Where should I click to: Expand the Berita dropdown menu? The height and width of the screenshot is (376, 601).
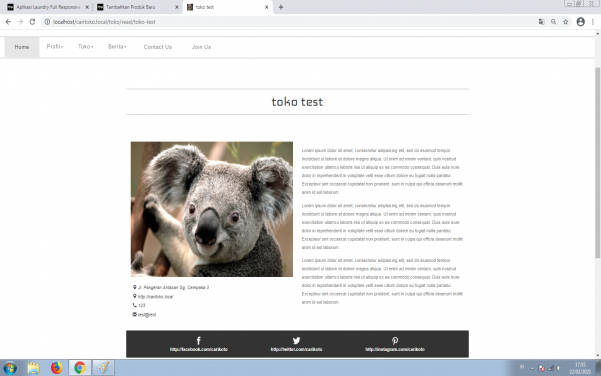pyautogui.click(x=117, y=46)
